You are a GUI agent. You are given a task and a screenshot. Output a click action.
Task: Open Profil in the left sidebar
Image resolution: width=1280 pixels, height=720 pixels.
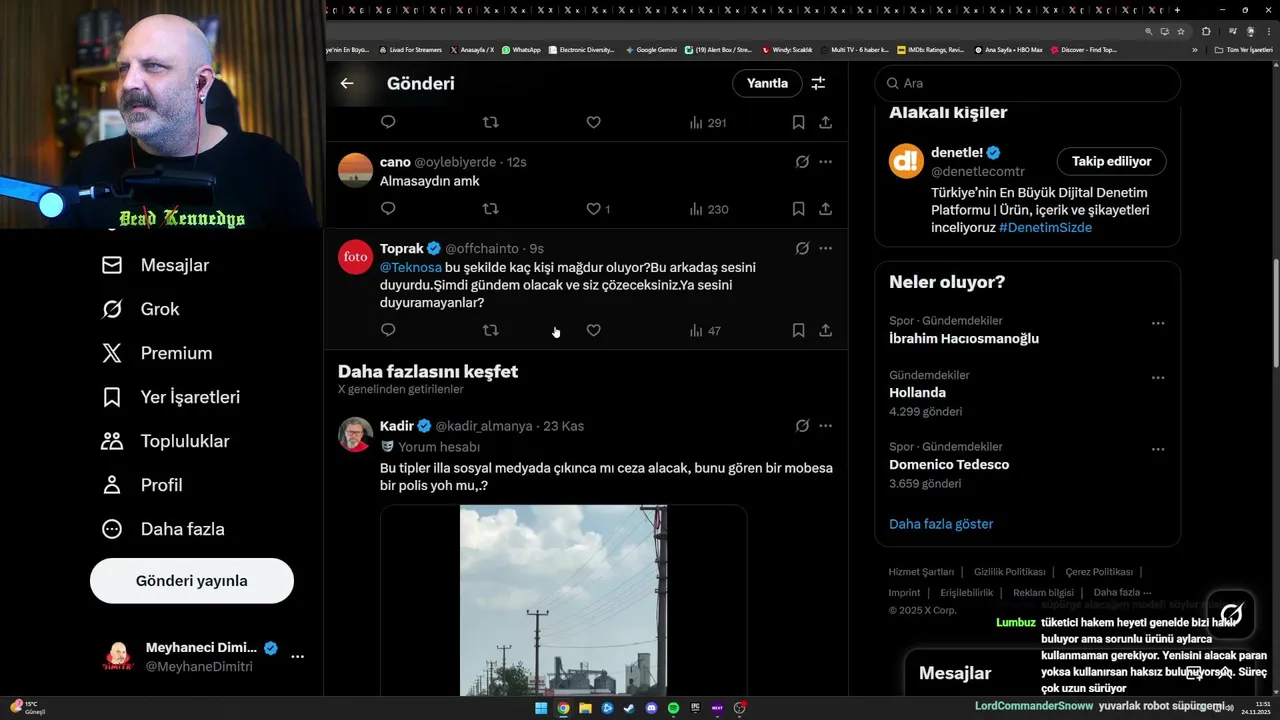[x=142, y=485]
